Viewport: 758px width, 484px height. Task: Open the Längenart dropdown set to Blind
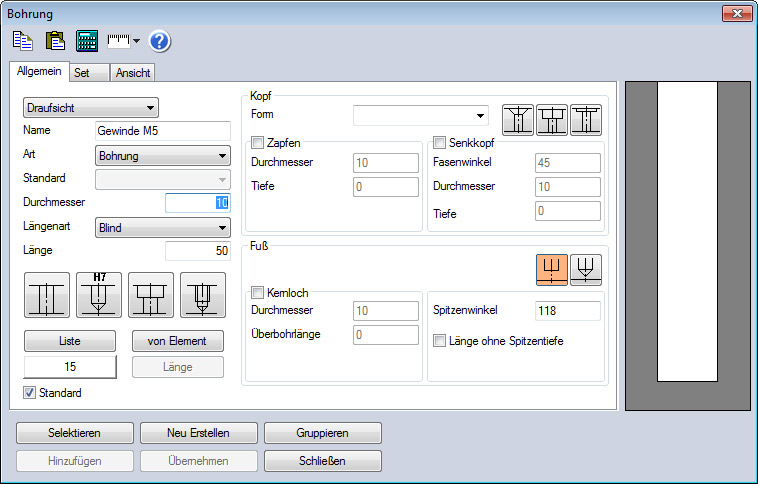pos(162,227)
